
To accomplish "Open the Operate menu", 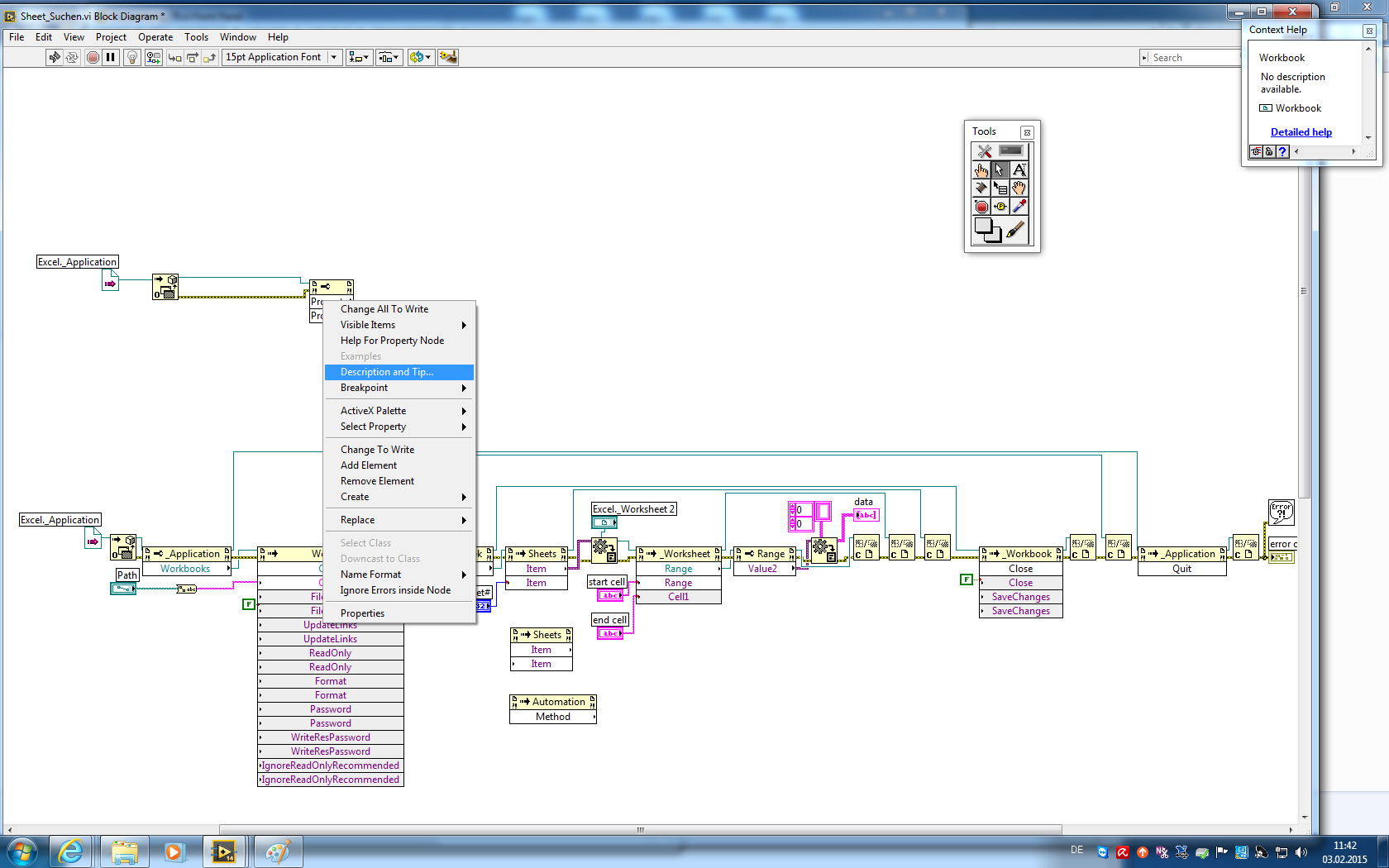I will [x=155, y=37].
